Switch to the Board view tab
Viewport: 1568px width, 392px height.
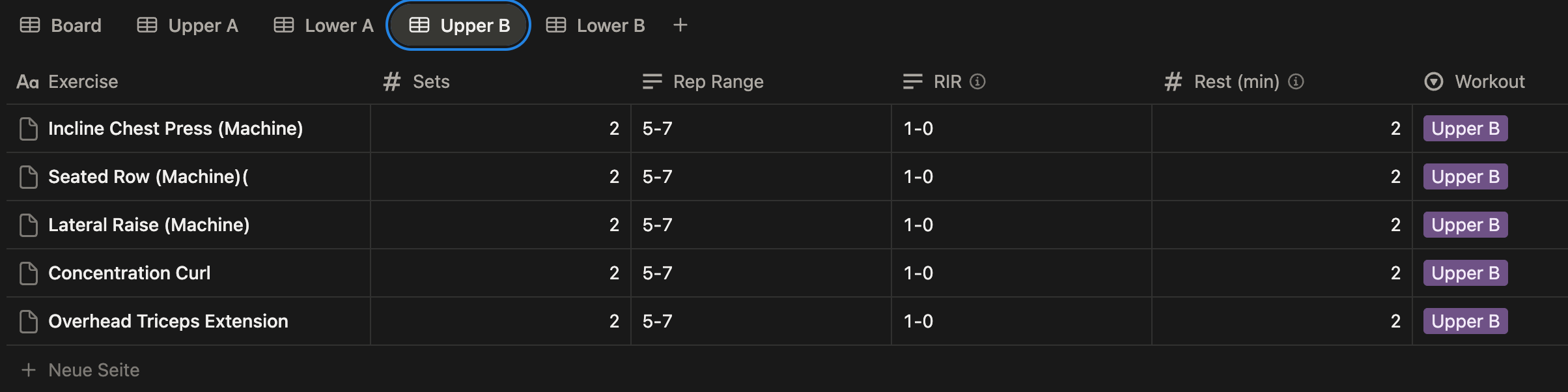coord(61,25)
